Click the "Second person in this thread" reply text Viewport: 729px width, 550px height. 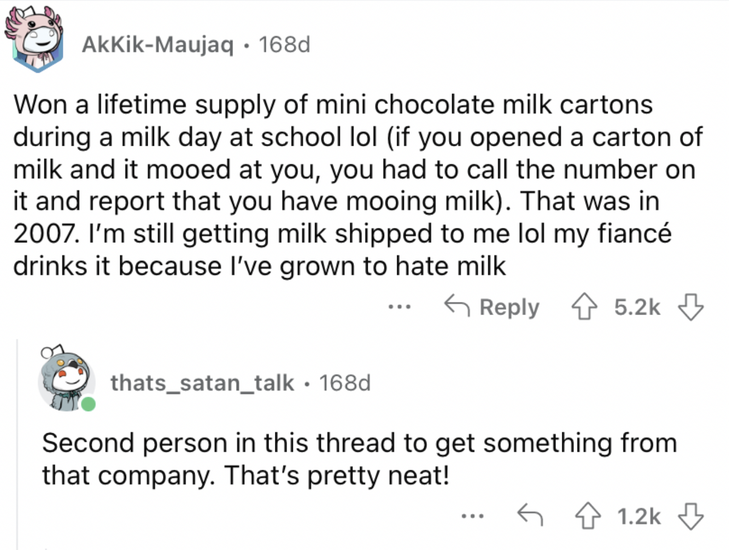pyautogui.click(x=358, y=457)
